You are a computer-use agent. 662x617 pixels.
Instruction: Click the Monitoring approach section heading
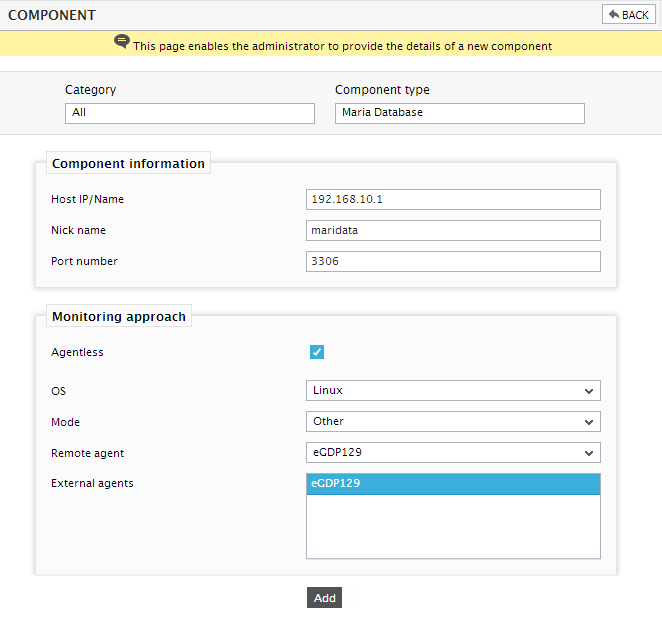[x=119, y=316]
